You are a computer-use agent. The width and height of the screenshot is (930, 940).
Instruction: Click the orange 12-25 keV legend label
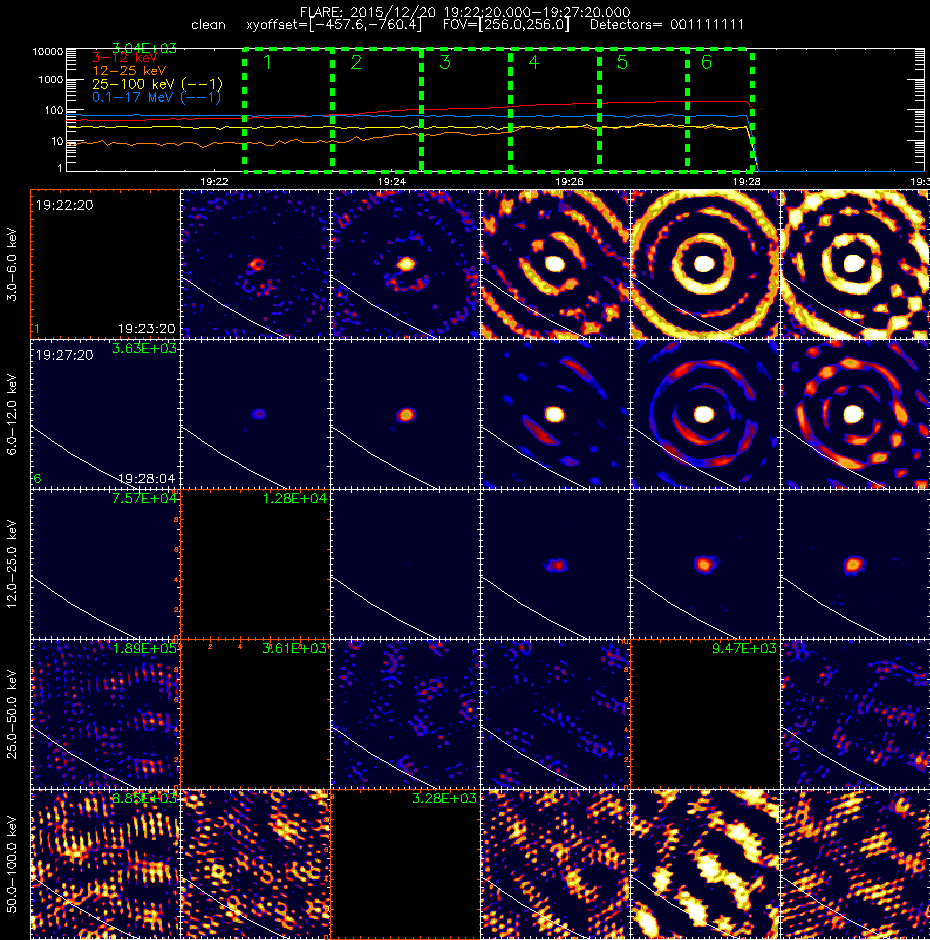(x=129, y=71)
